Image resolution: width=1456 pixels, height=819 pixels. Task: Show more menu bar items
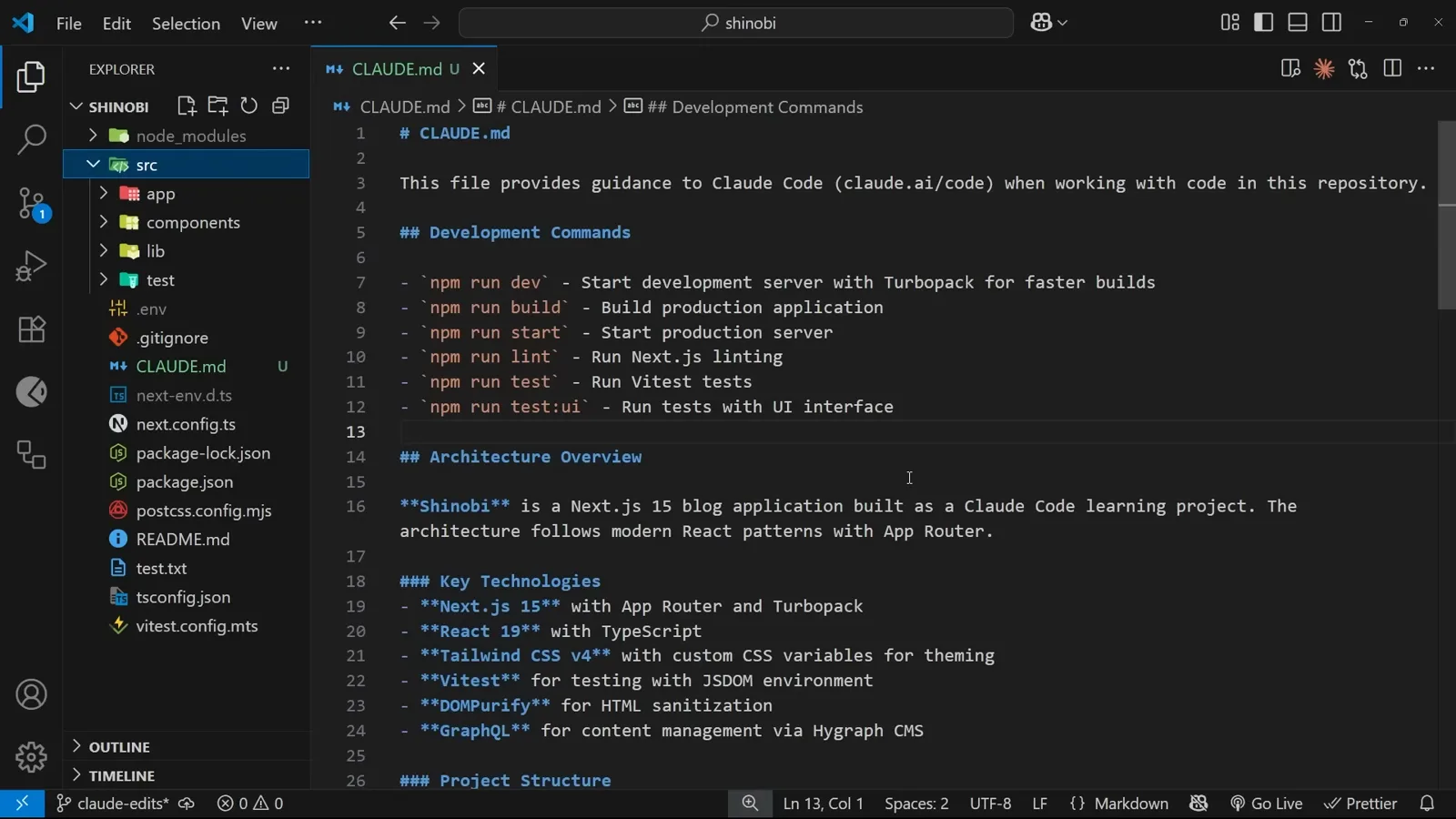pos(312,23)
